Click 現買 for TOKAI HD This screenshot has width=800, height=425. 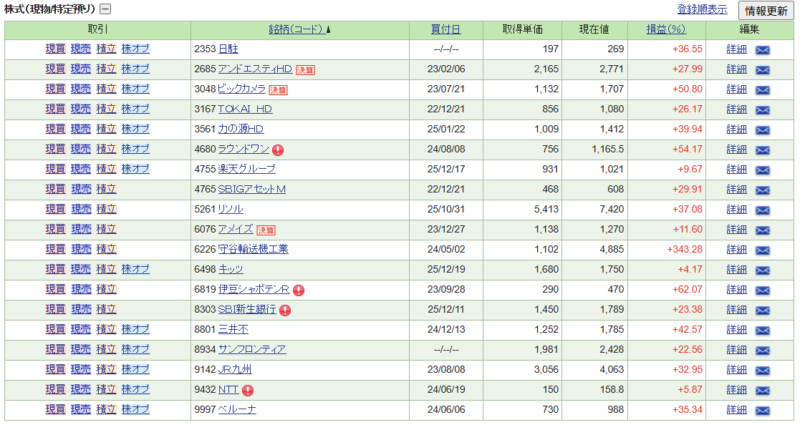(55, 109)
